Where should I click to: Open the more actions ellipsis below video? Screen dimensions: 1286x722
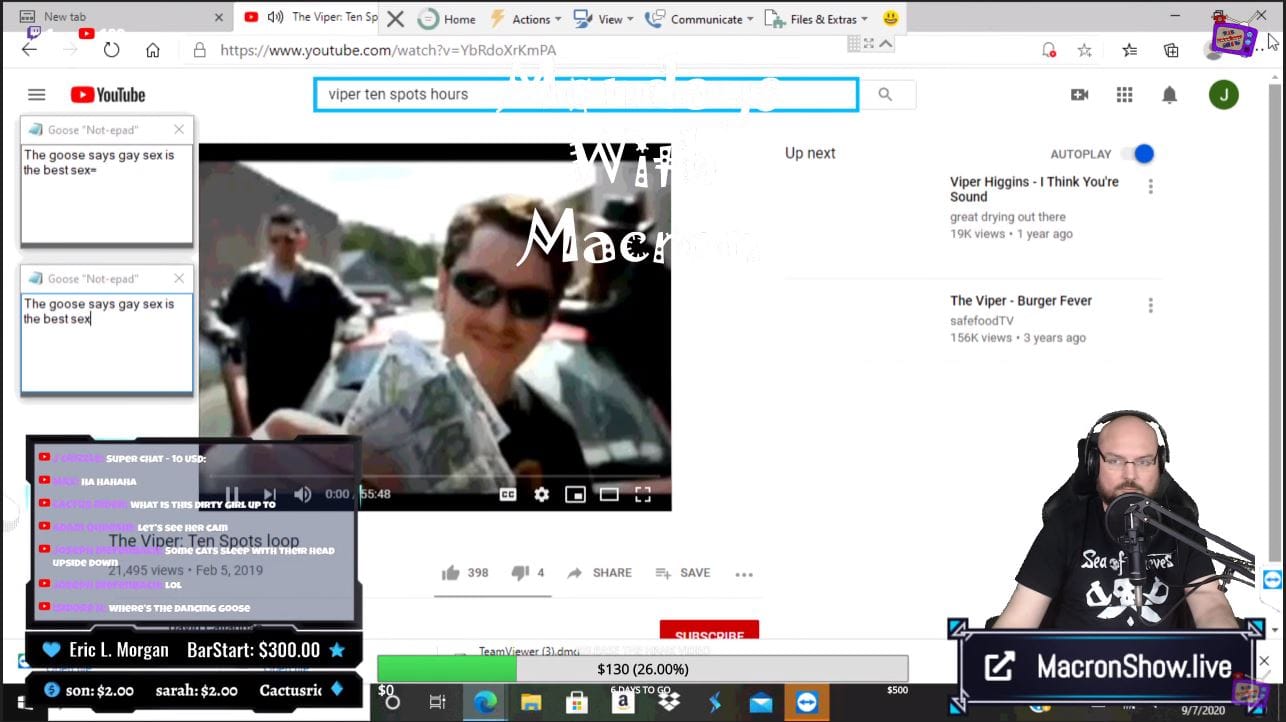[x=744, y=574]
